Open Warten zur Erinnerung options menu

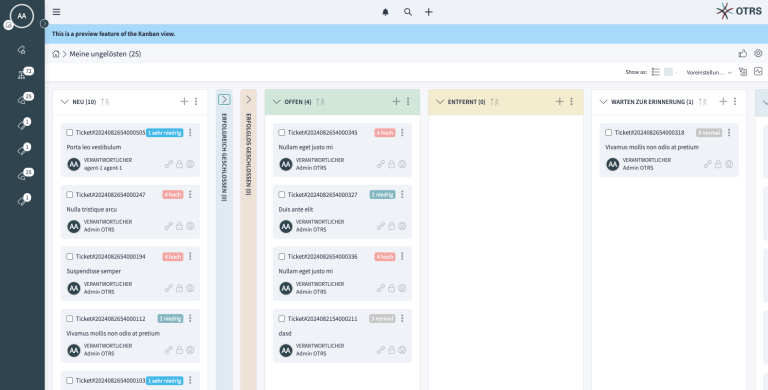[735, 101]
